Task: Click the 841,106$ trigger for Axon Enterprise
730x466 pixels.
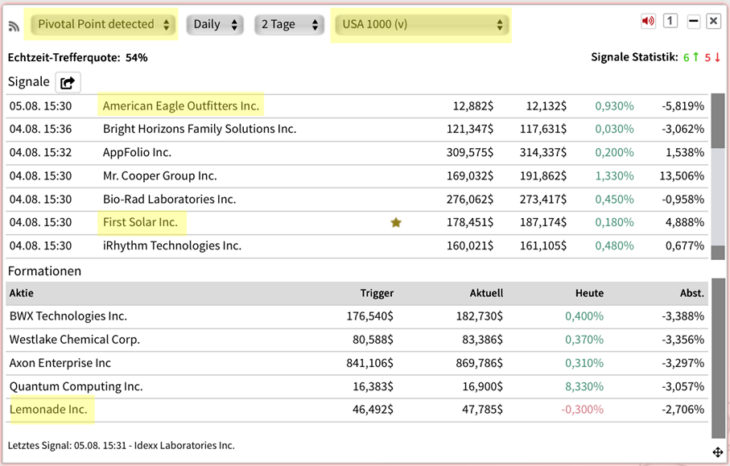Action: 370,363
